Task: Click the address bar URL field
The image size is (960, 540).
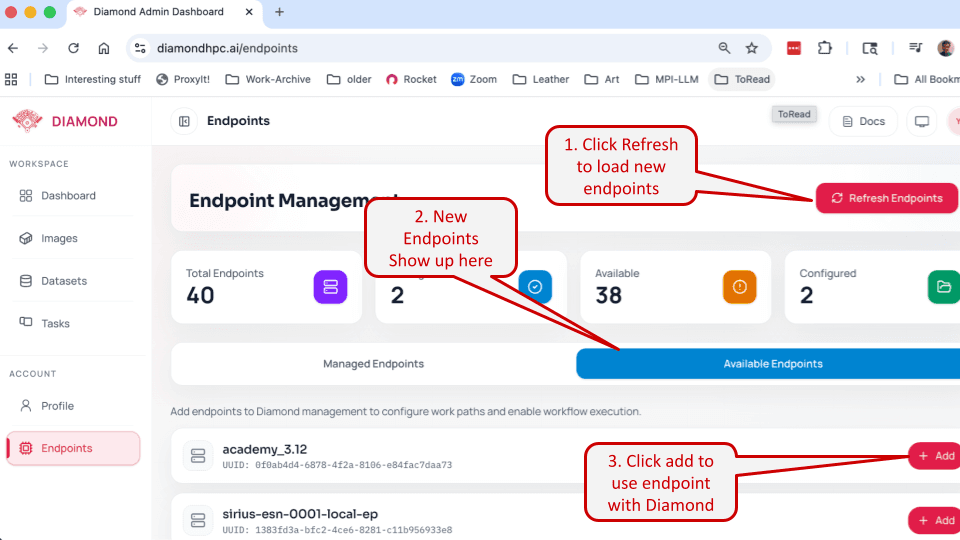Action: point(448,48)
